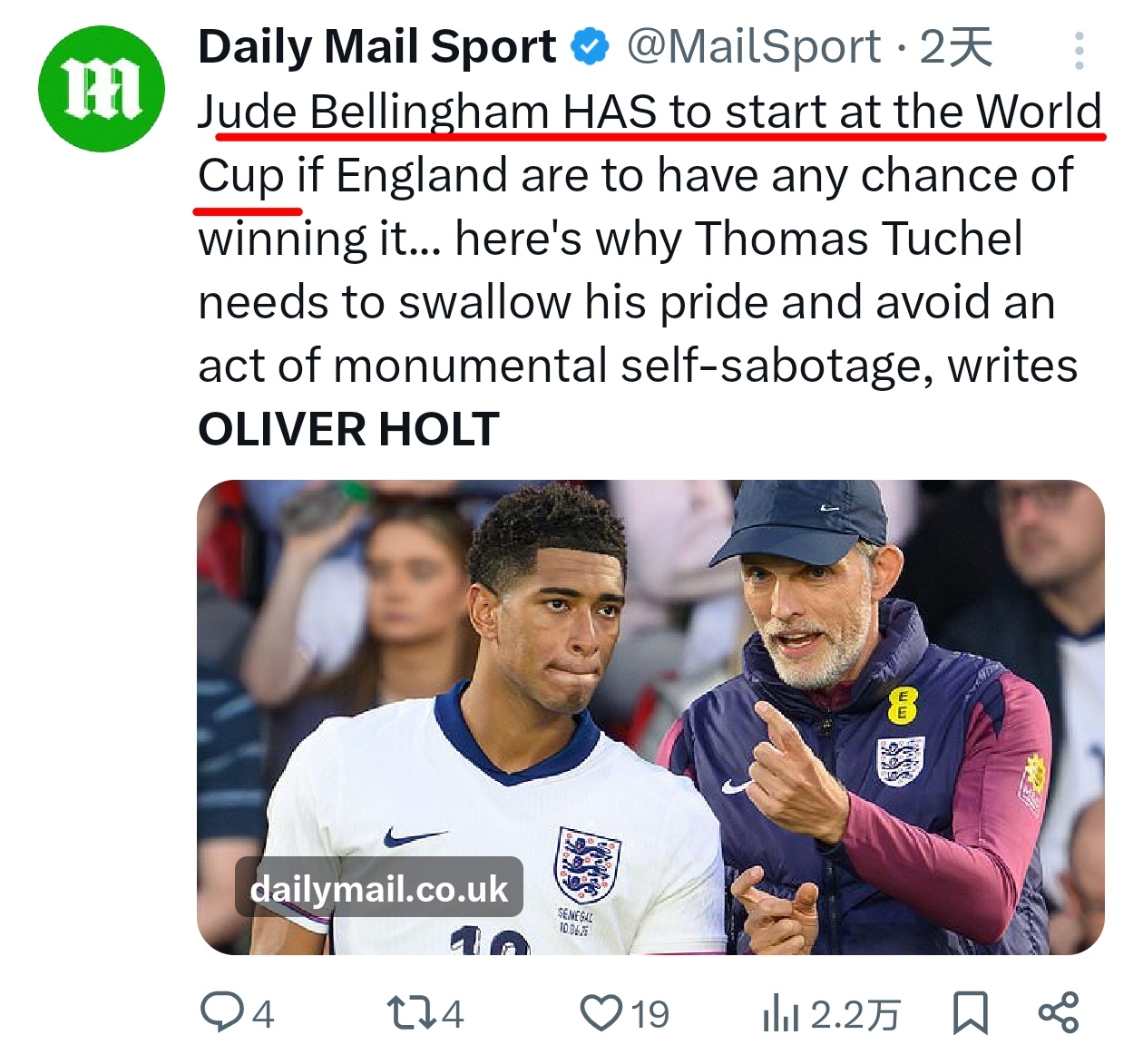Screen dimensions: 1143x1064
Task: Open the @MailSport handle link
Action: pyautogui.click(x=753, y=47)
